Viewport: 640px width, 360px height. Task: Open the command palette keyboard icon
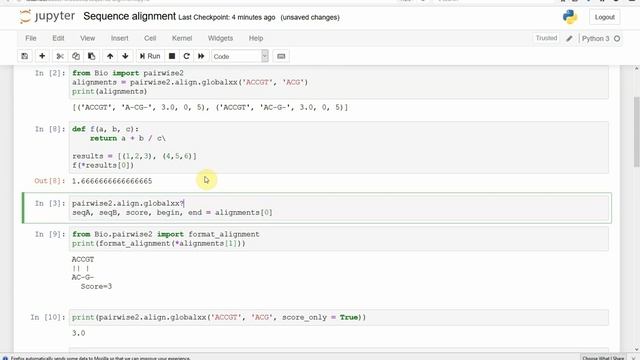coord(281,56)
